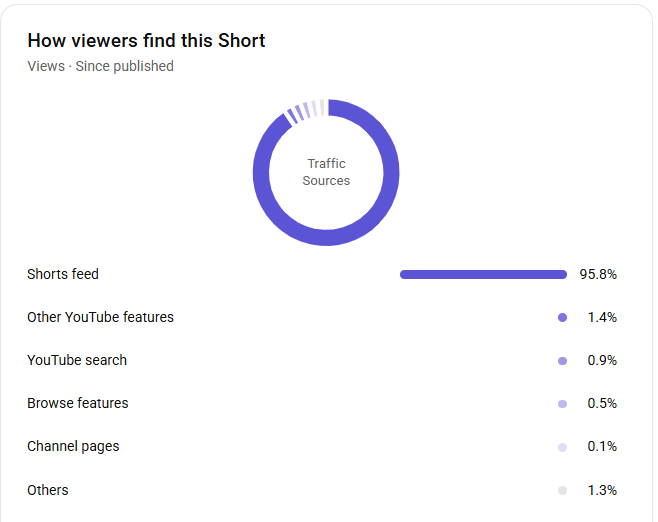Click the YouTube search color dot
The image size is (658, 522).
pos(562,361)
